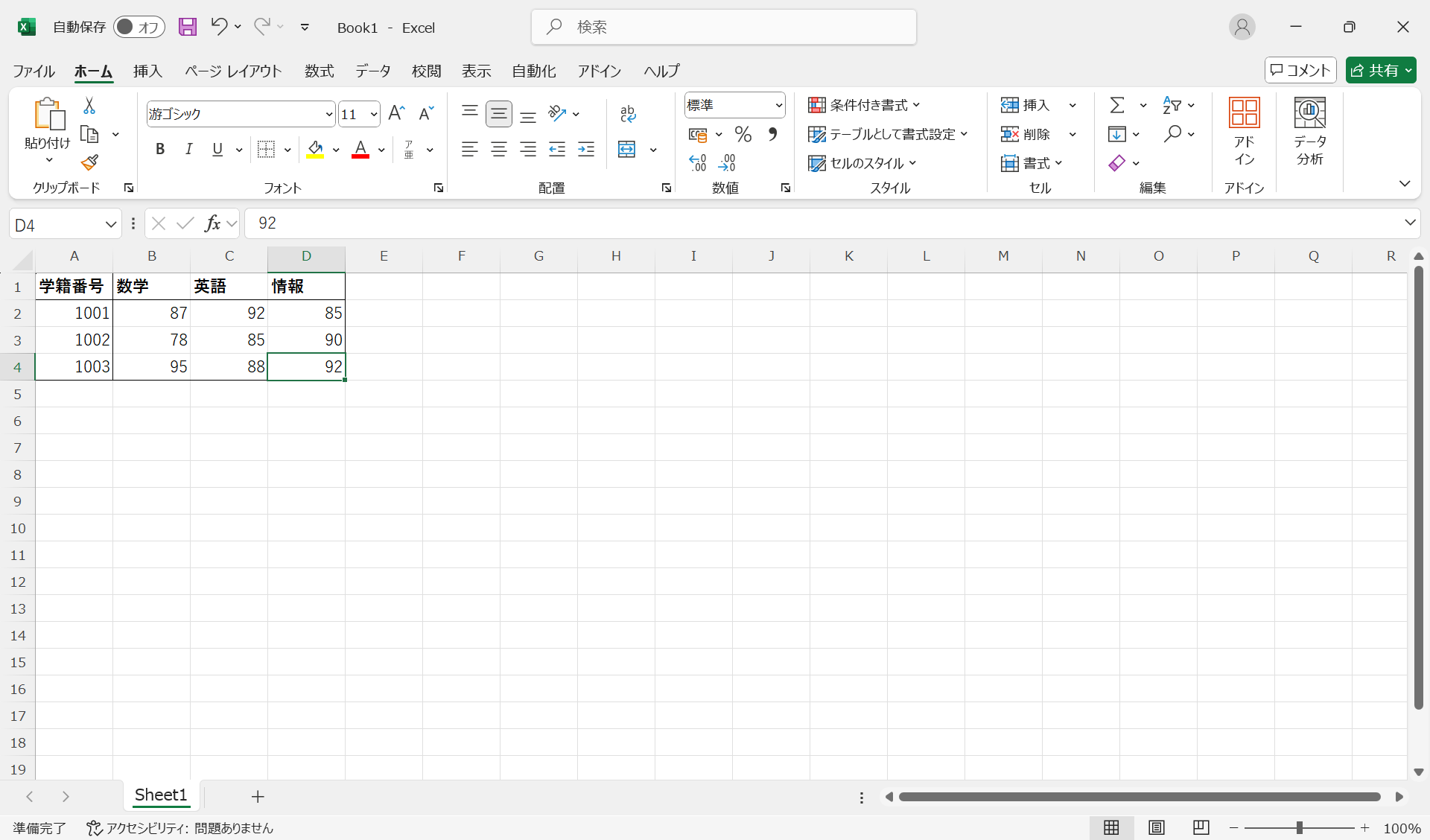Open the number format 標準 dropdown

click(778, 105)
